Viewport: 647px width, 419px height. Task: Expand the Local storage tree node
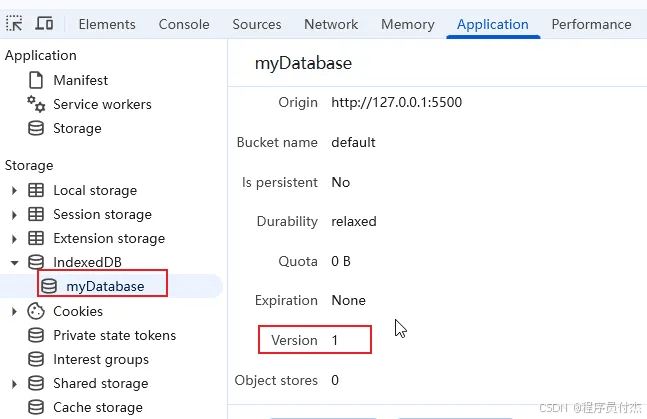(x=14, y=190)
